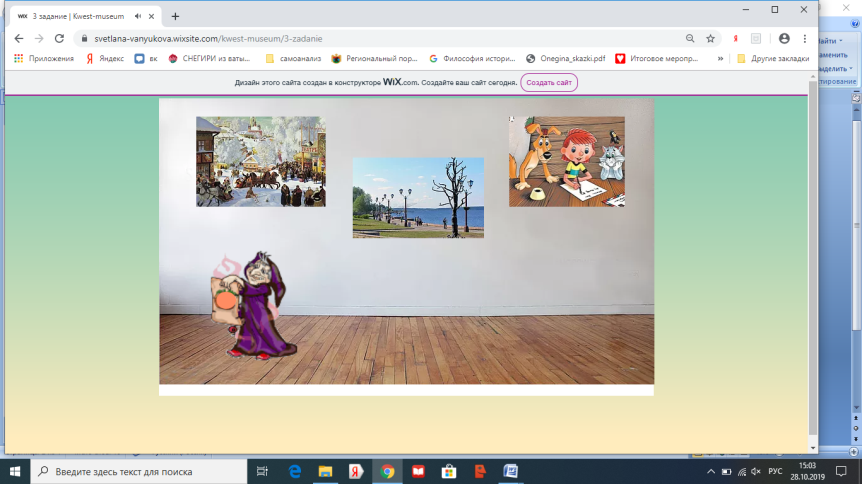Image resolution: width=862 pixels, height=484 pixels.
Task: Click the WiX.com logo in banner
Action: tap(400, 82)
